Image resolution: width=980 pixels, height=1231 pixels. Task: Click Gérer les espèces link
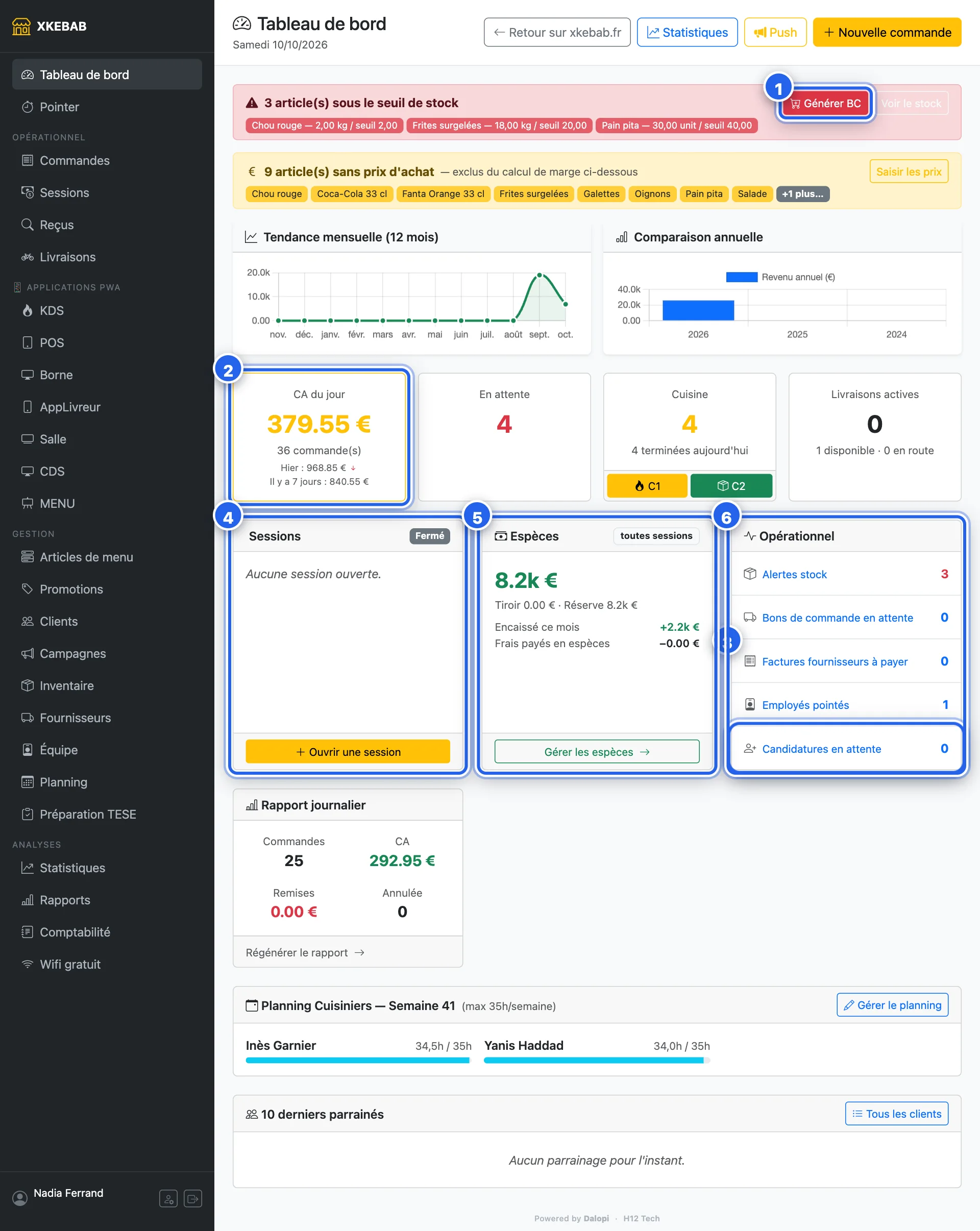point(597,751)
